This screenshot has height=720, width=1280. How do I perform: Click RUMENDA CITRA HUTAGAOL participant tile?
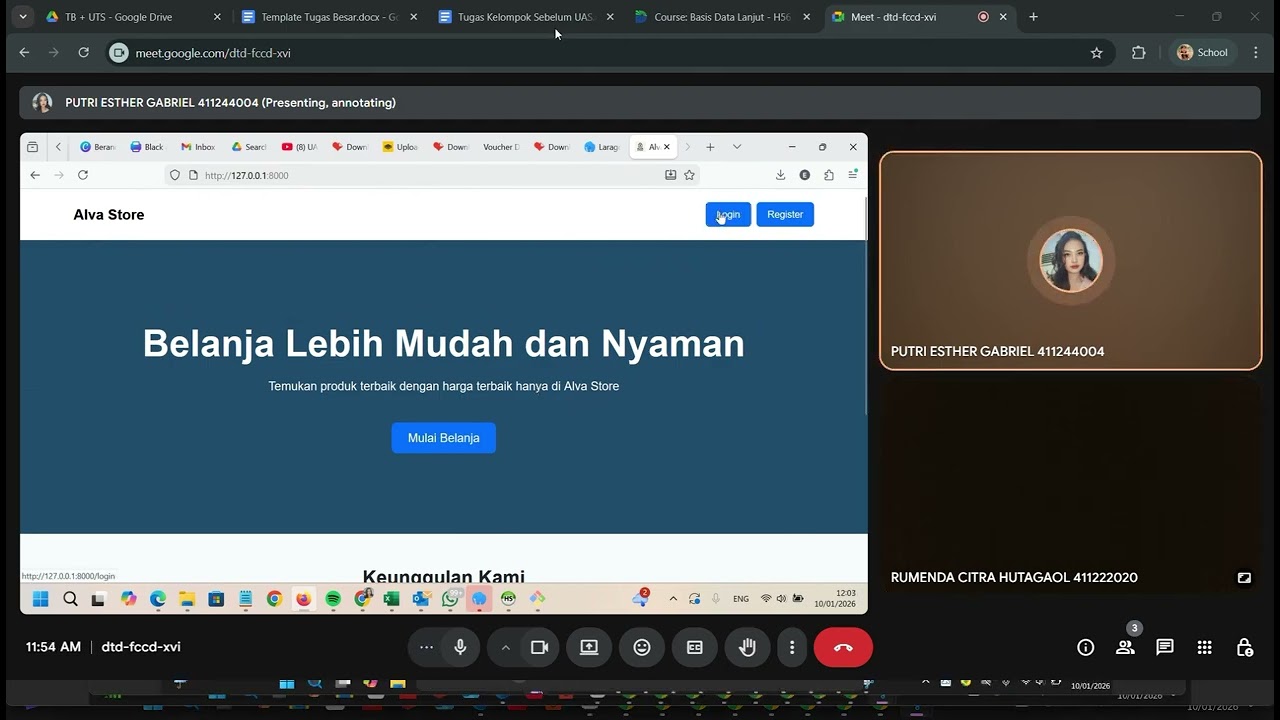pos(1071,484)
